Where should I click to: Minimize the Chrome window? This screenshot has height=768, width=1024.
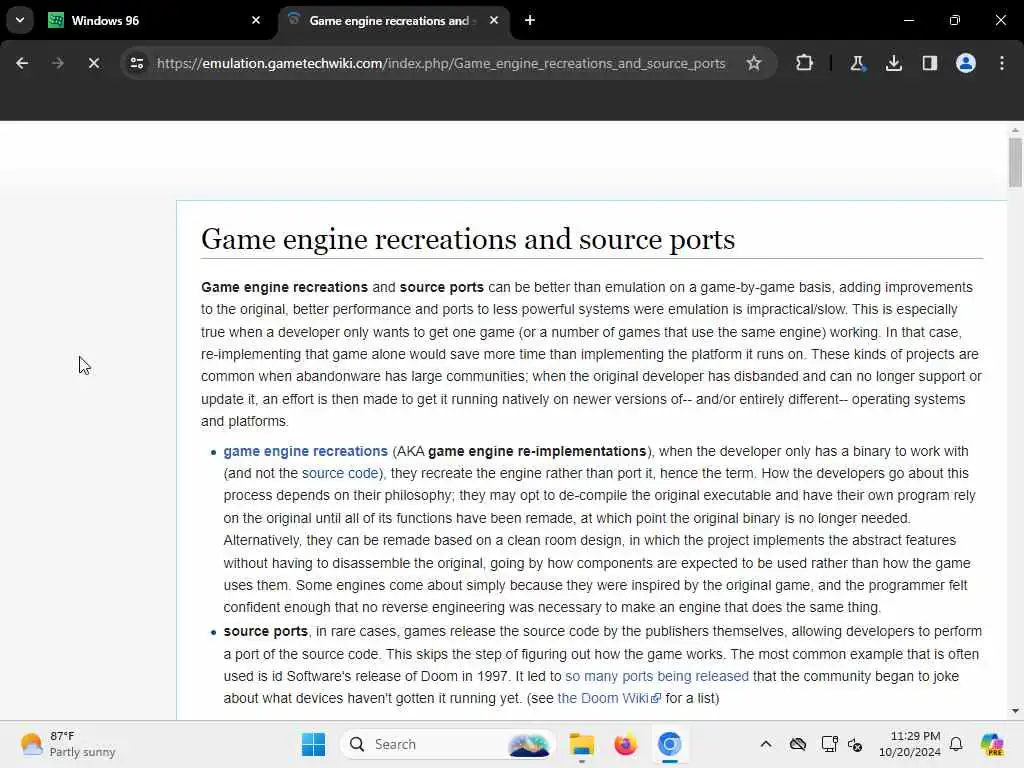908,20
